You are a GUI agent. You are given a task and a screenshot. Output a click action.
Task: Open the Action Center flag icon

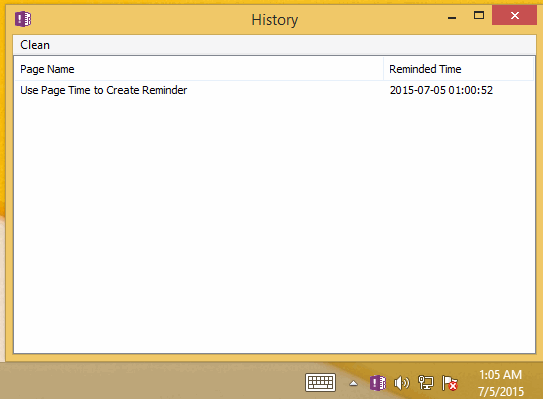click(449, 383)
